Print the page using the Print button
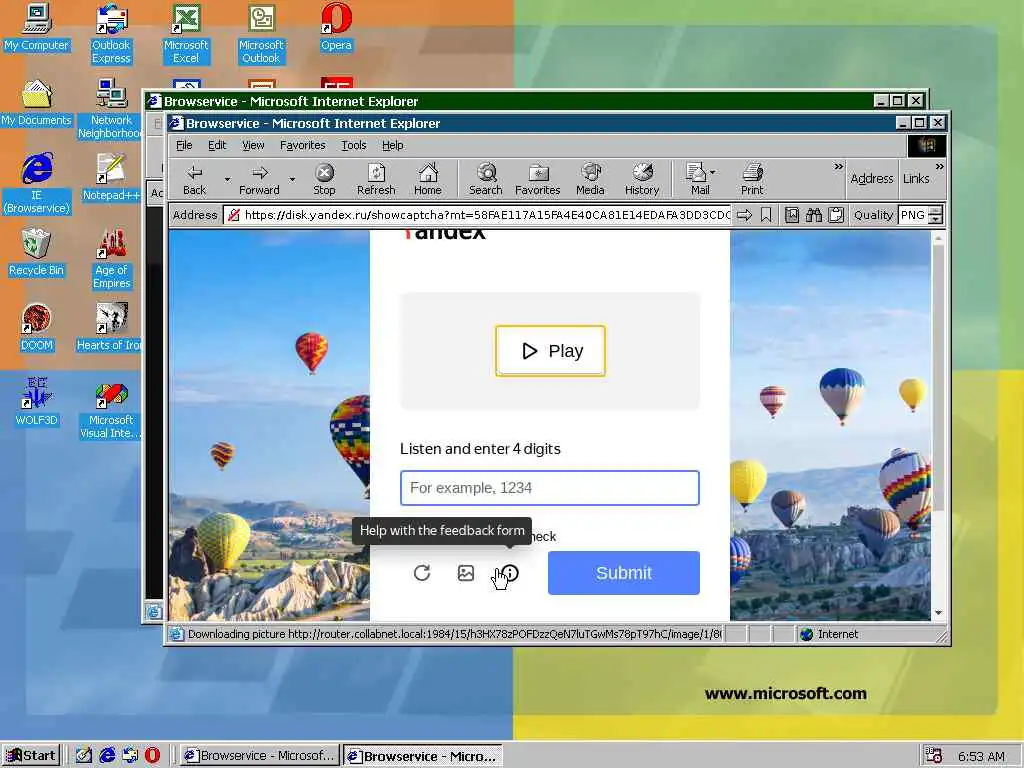The image size is (1024, 768). pyautogui.click(x=752, y=180)
